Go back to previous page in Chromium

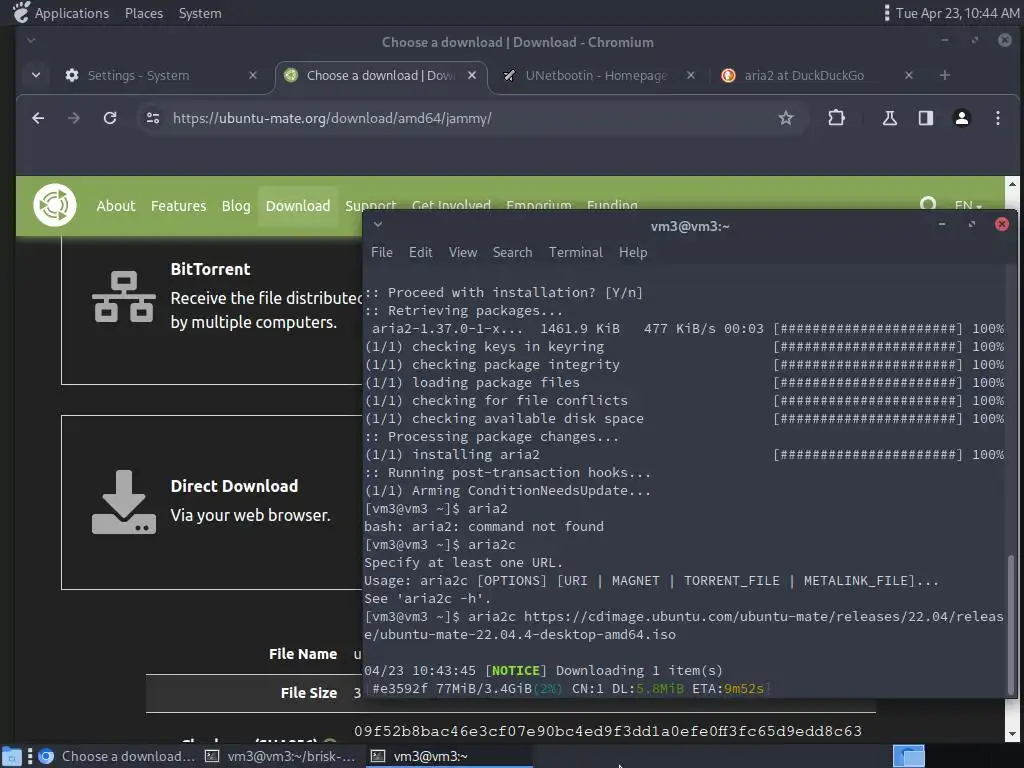point(38,118)
